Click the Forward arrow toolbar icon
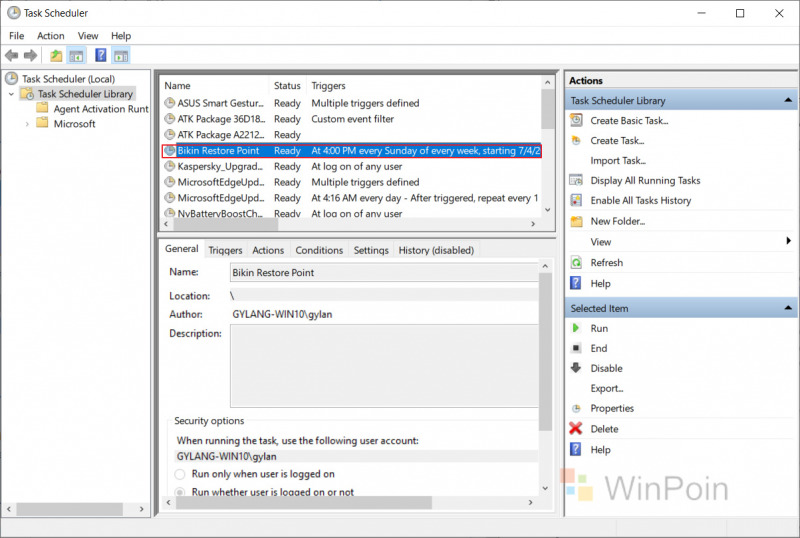 coord(31,55)
